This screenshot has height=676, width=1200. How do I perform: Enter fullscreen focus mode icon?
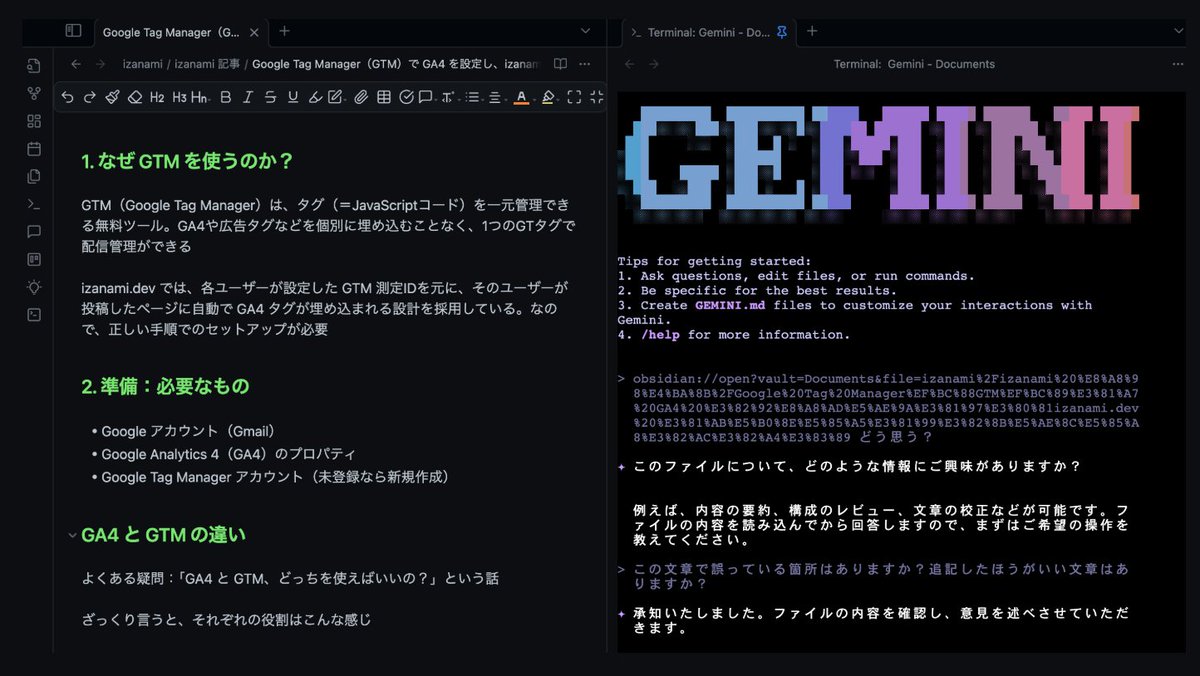(x=574, y=97)
